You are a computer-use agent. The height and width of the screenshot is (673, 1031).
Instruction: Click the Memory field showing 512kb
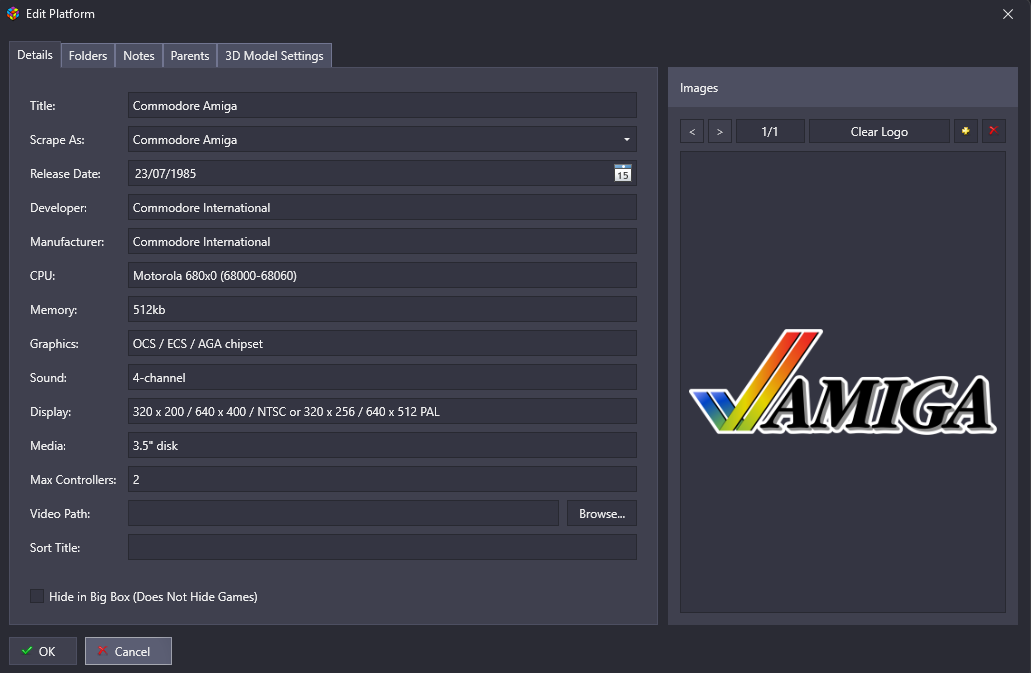(x=382, y=309)
